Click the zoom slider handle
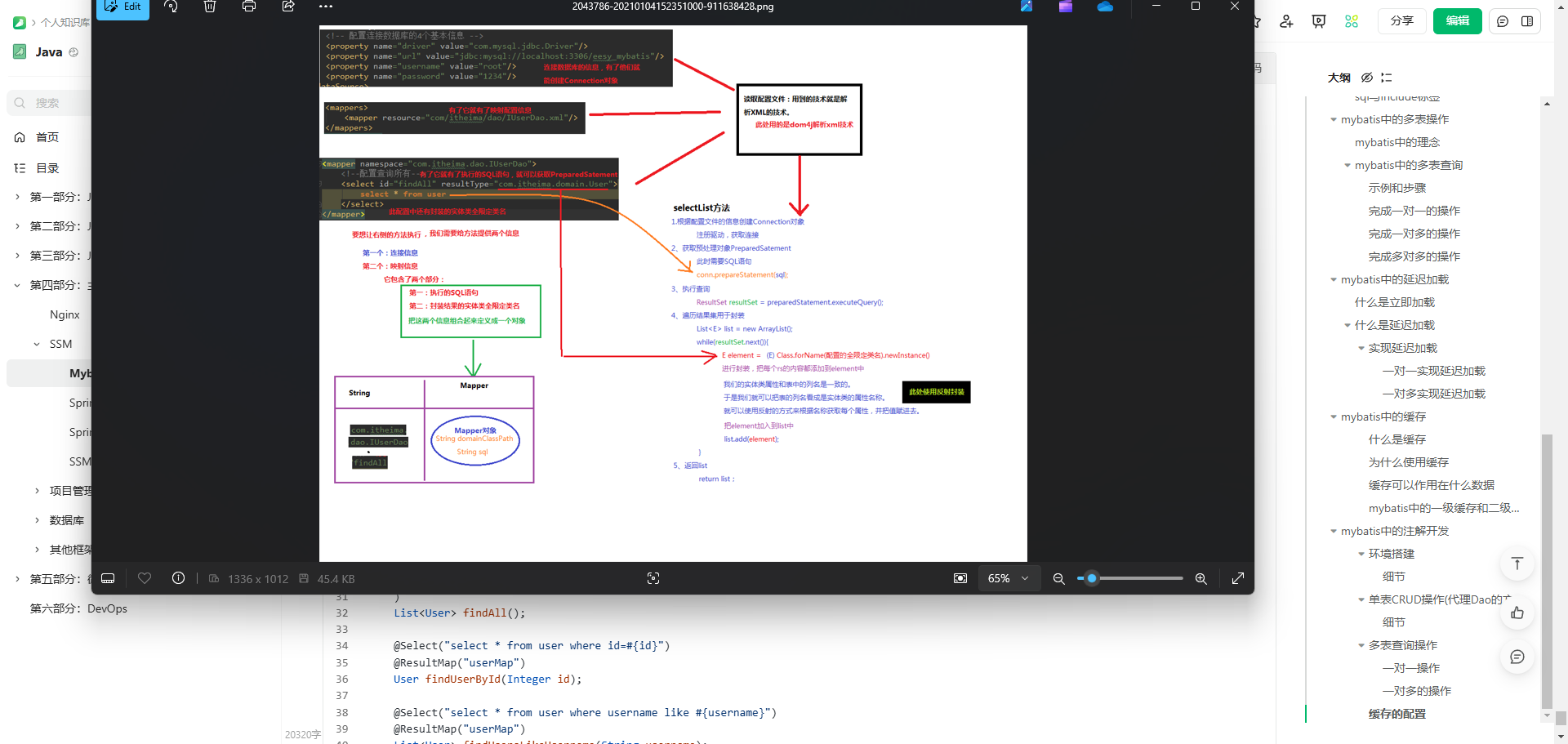This screenshot has height=744, width=1568. pos(1092,578)
